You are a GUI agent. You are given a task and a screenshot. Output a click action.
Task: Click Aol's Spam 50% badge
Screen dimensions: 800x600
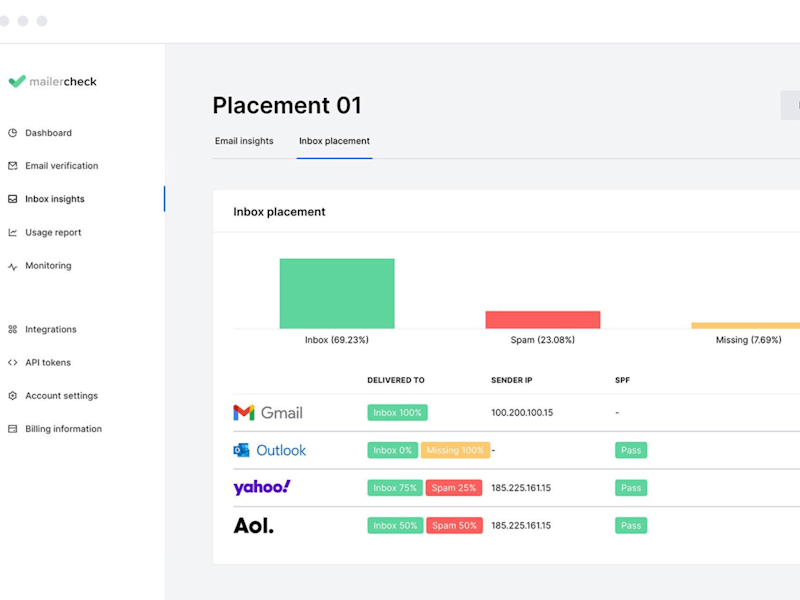click(455, 526)
